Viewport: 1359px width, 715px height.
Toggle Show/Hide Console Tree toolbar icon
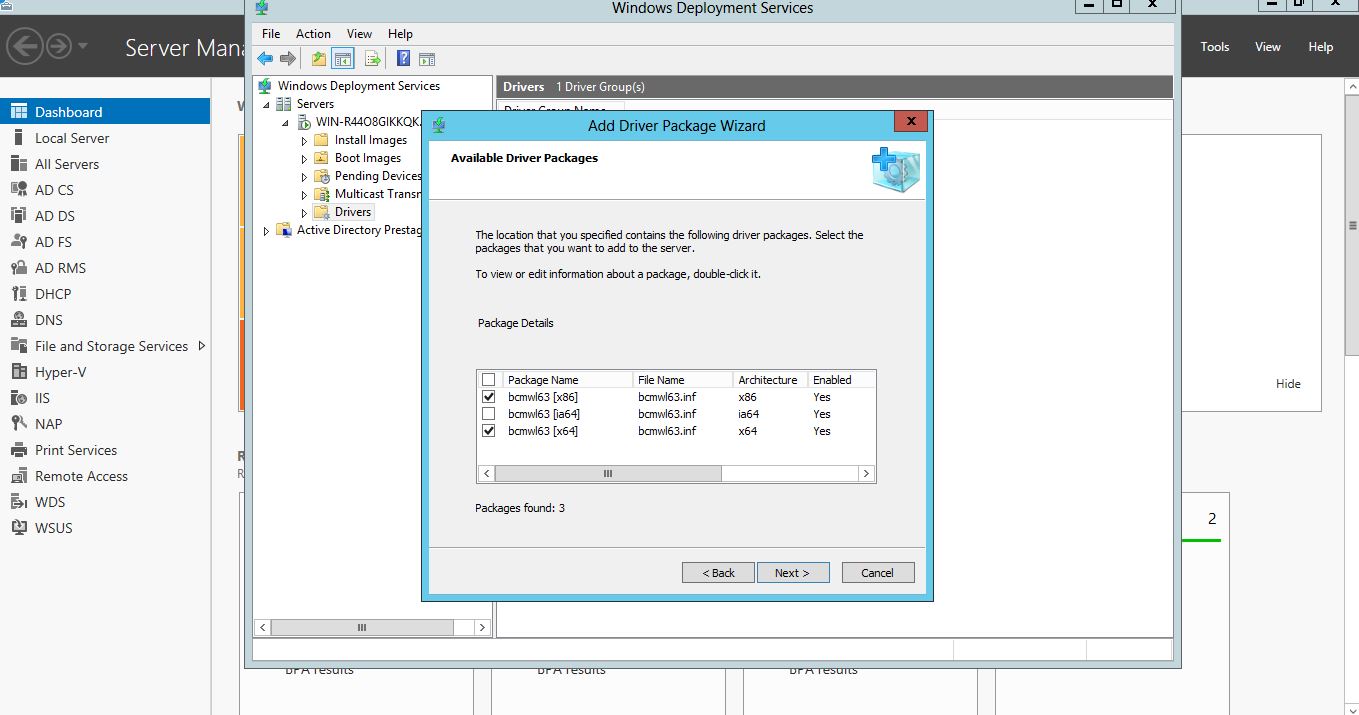pos(343,59)
